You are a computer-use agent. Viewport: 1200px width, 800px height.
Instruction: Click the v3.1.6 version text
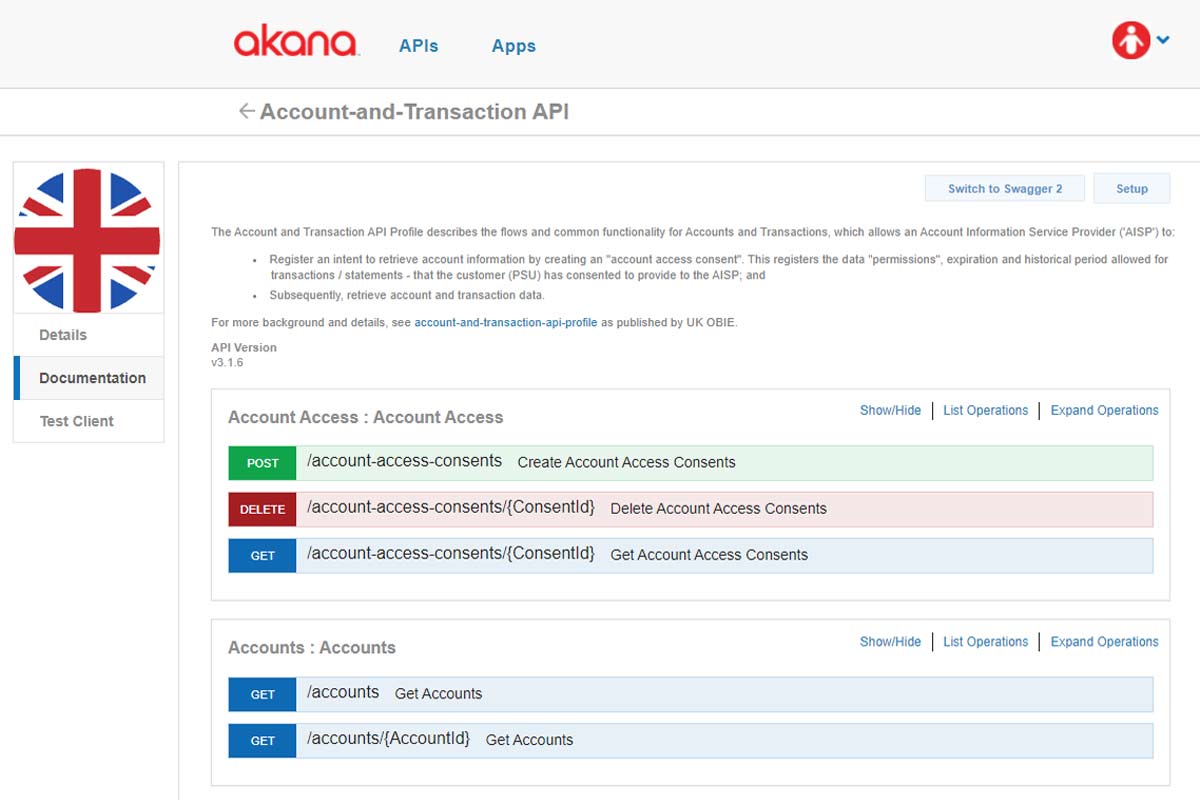click(227, 362)
